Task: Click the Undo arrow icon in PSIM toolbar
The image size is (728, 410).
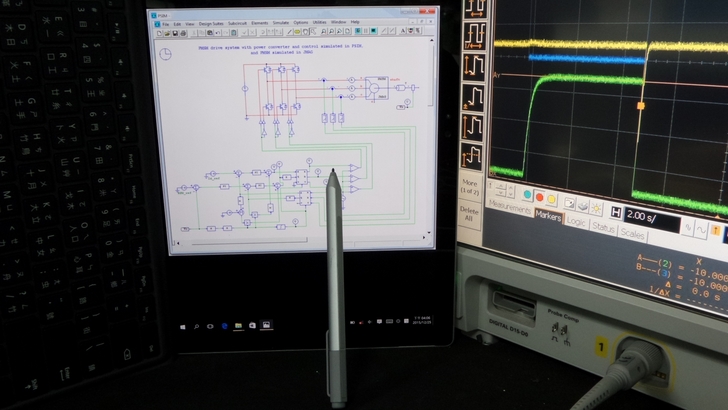Action: (218, 33)
